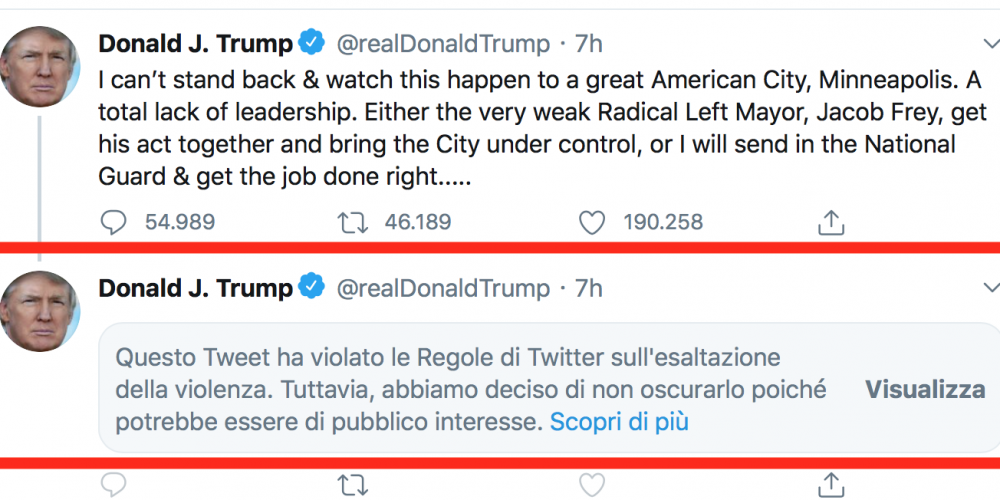Open Donald J. Trump name on first tweet
This screenshot has width=1000, height=500.
click(195, 44)
